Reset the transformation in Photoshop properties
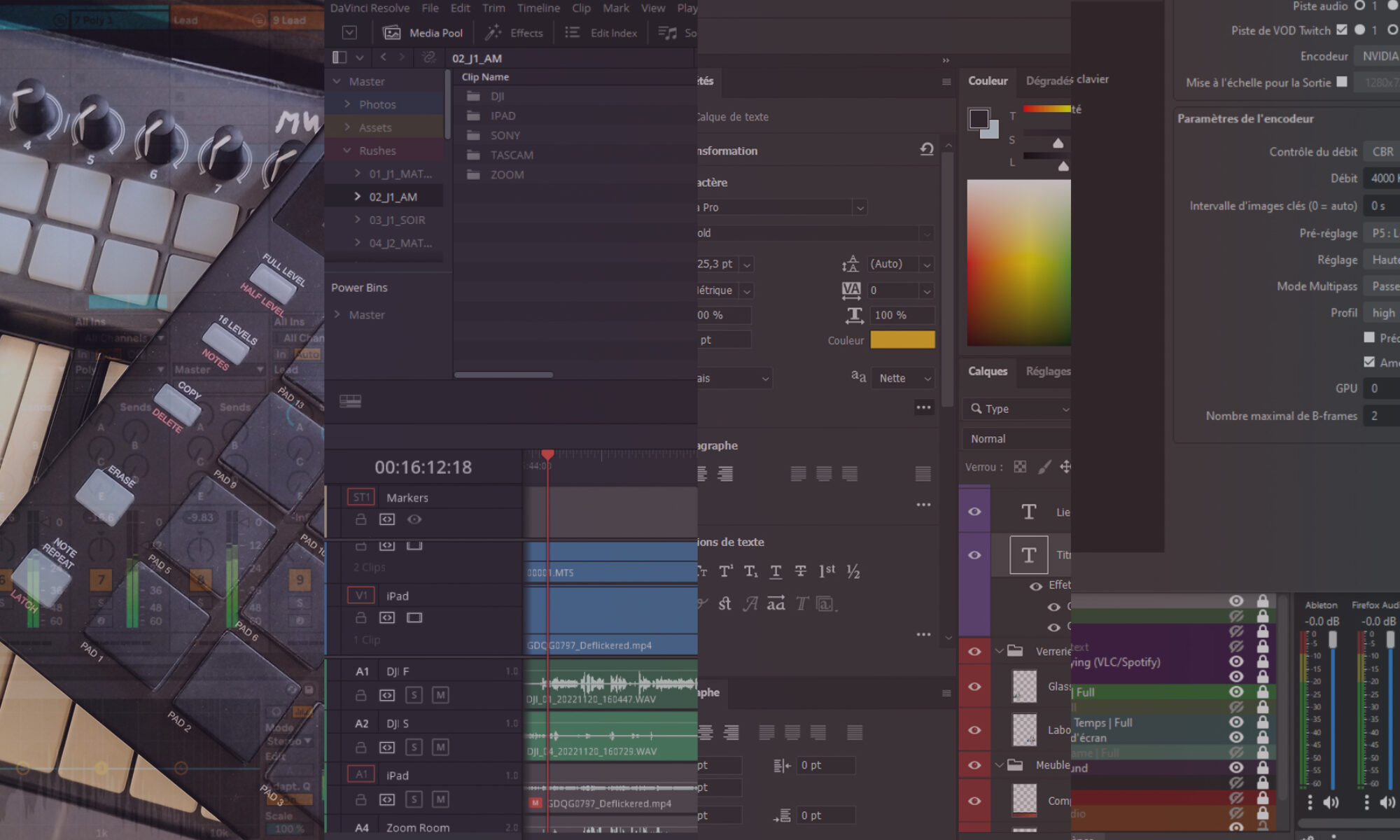 click(x=927, y=149)
